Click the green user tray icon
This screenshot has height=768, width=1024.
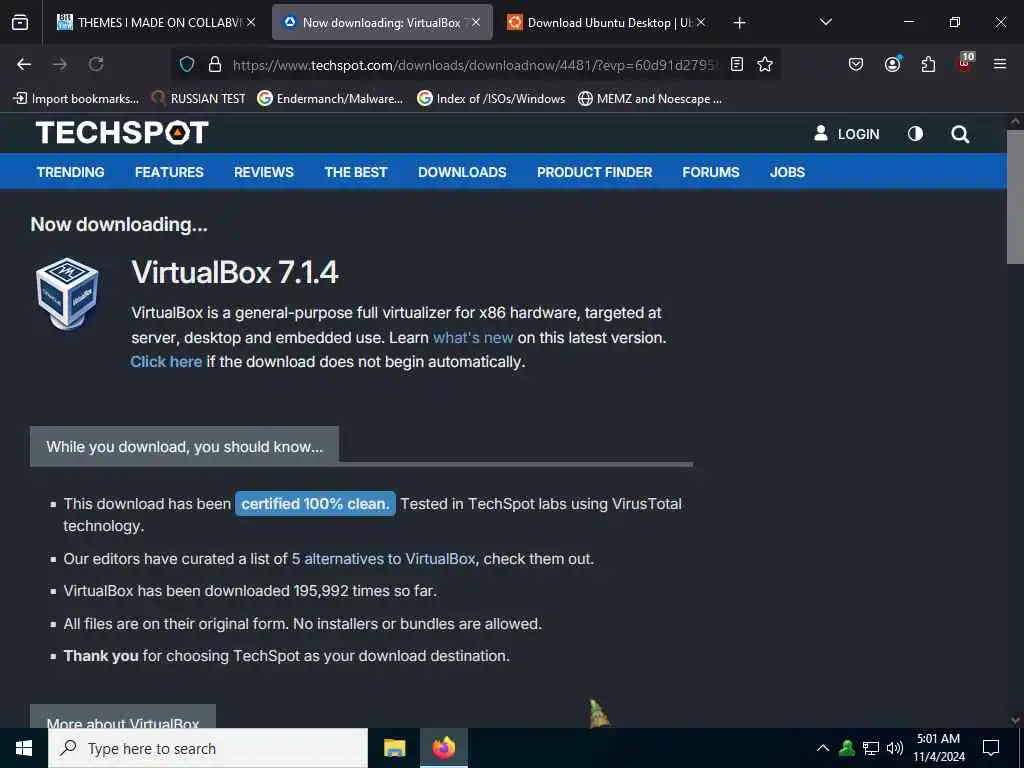pos(847,748)
